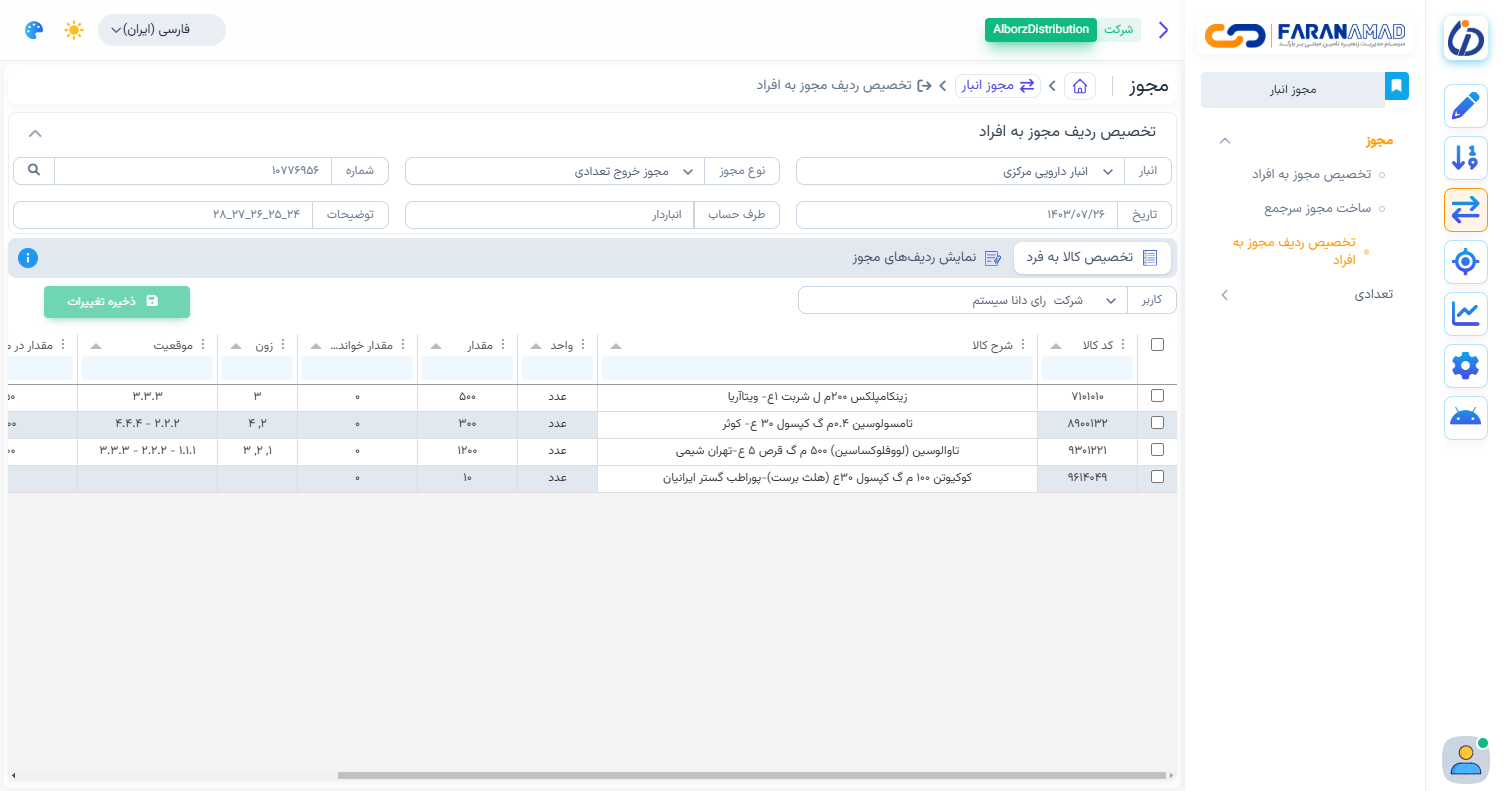Sort by شرح کالا arrow
The width and height of the screenshot is (1505, 791).
click(616, 346)
